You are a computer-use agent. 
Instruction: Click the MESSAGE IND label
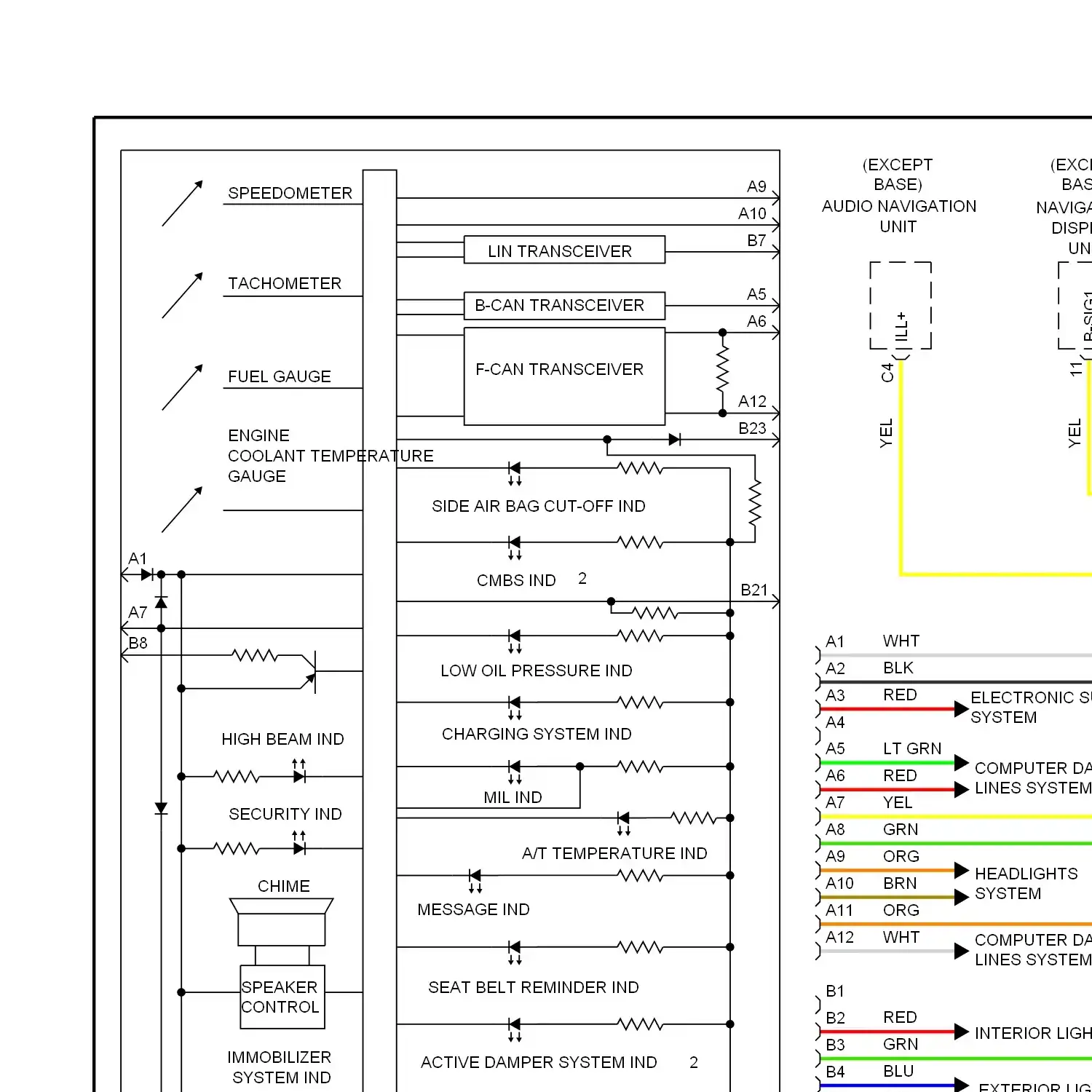click(x=473, y=909)
